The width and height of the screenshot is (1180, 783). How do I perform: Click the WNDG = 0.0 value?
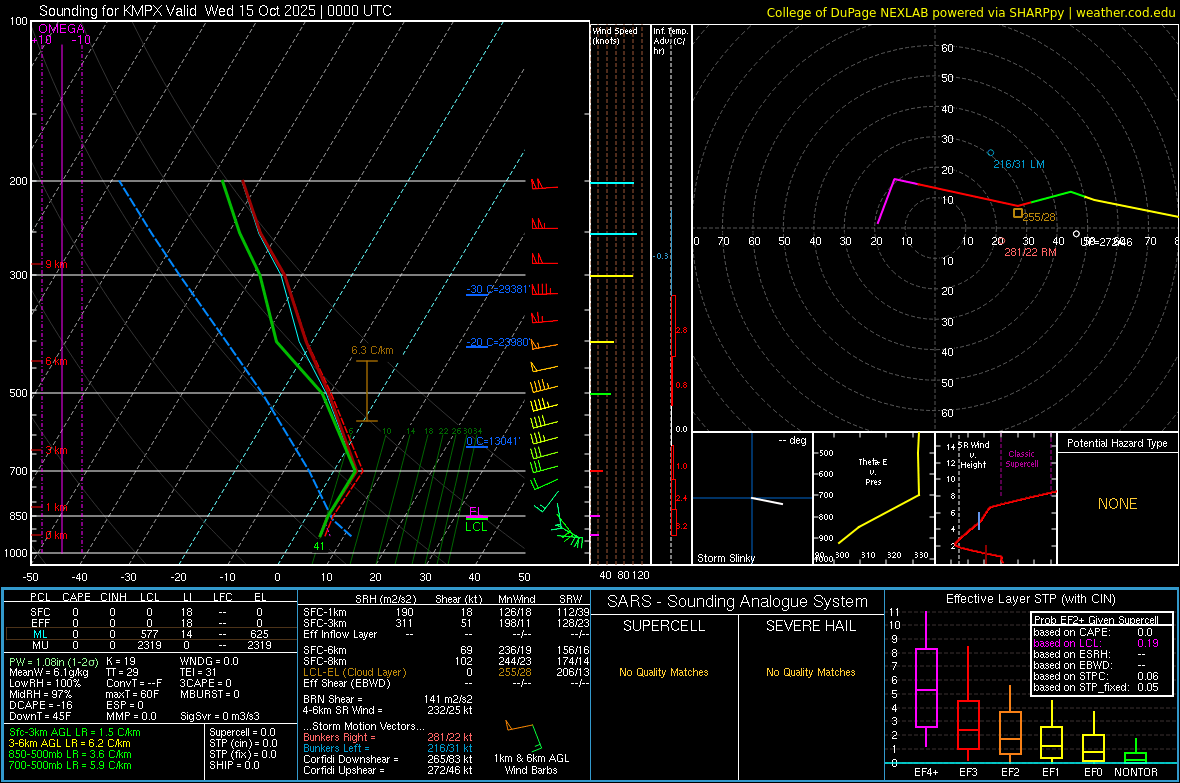[x=209, y=662]
